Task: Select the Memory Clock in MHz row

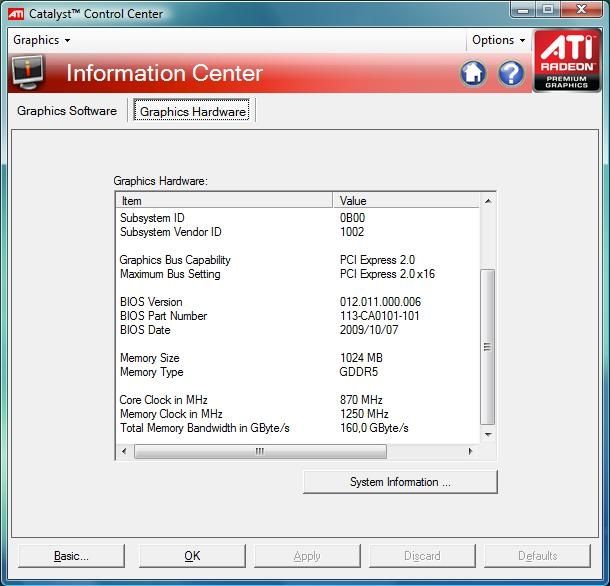Action: click(x=298, y=414)
